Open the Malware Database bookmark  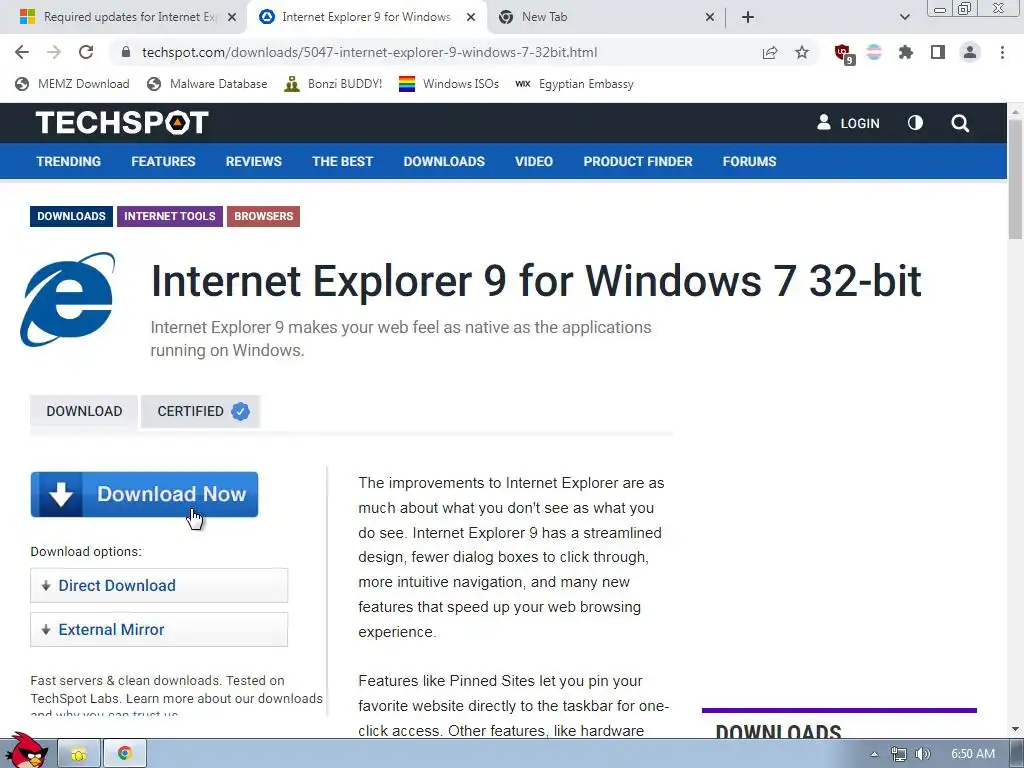point(208,84)
